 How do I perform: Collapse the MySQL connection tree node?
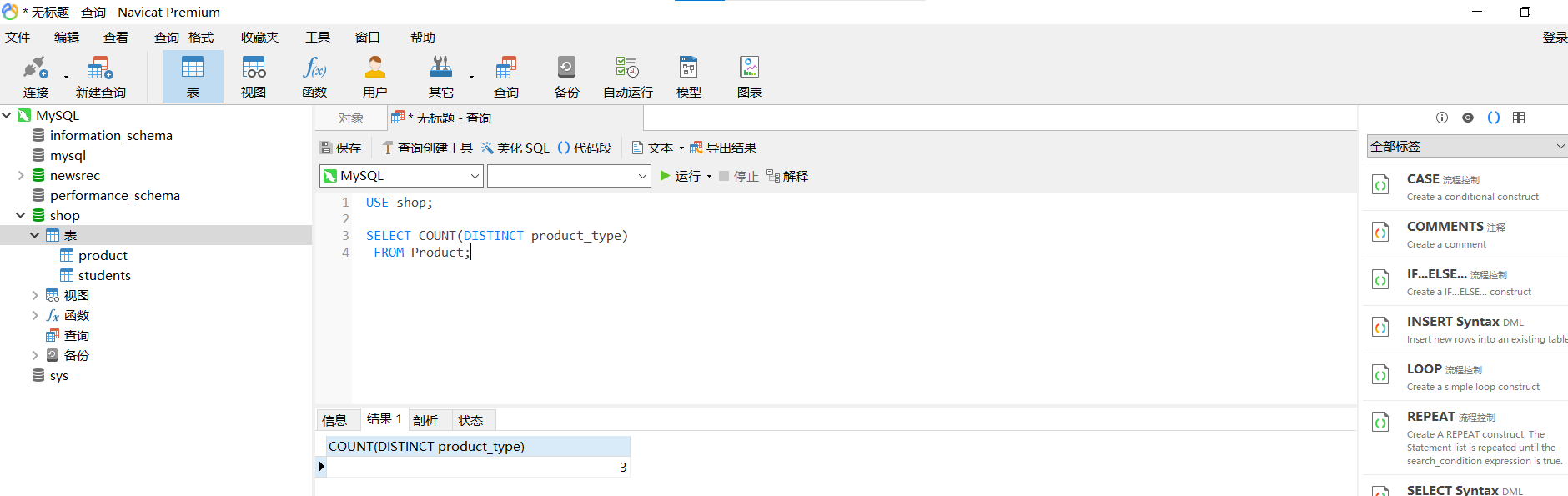pyautogui.click(x=7, y=115)
